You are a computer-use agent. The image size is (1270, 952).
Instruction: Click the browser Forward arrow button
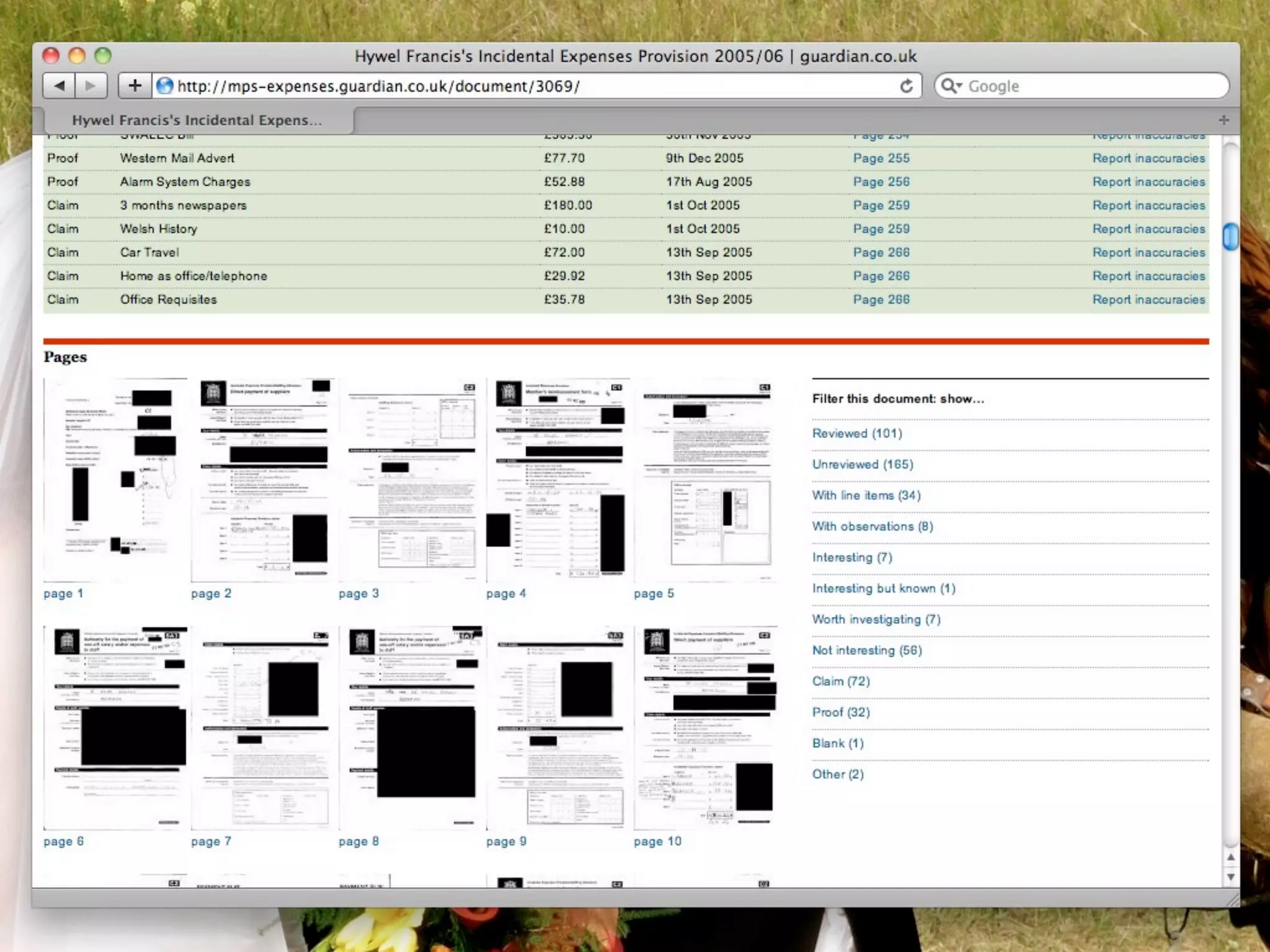coord(91,86)
